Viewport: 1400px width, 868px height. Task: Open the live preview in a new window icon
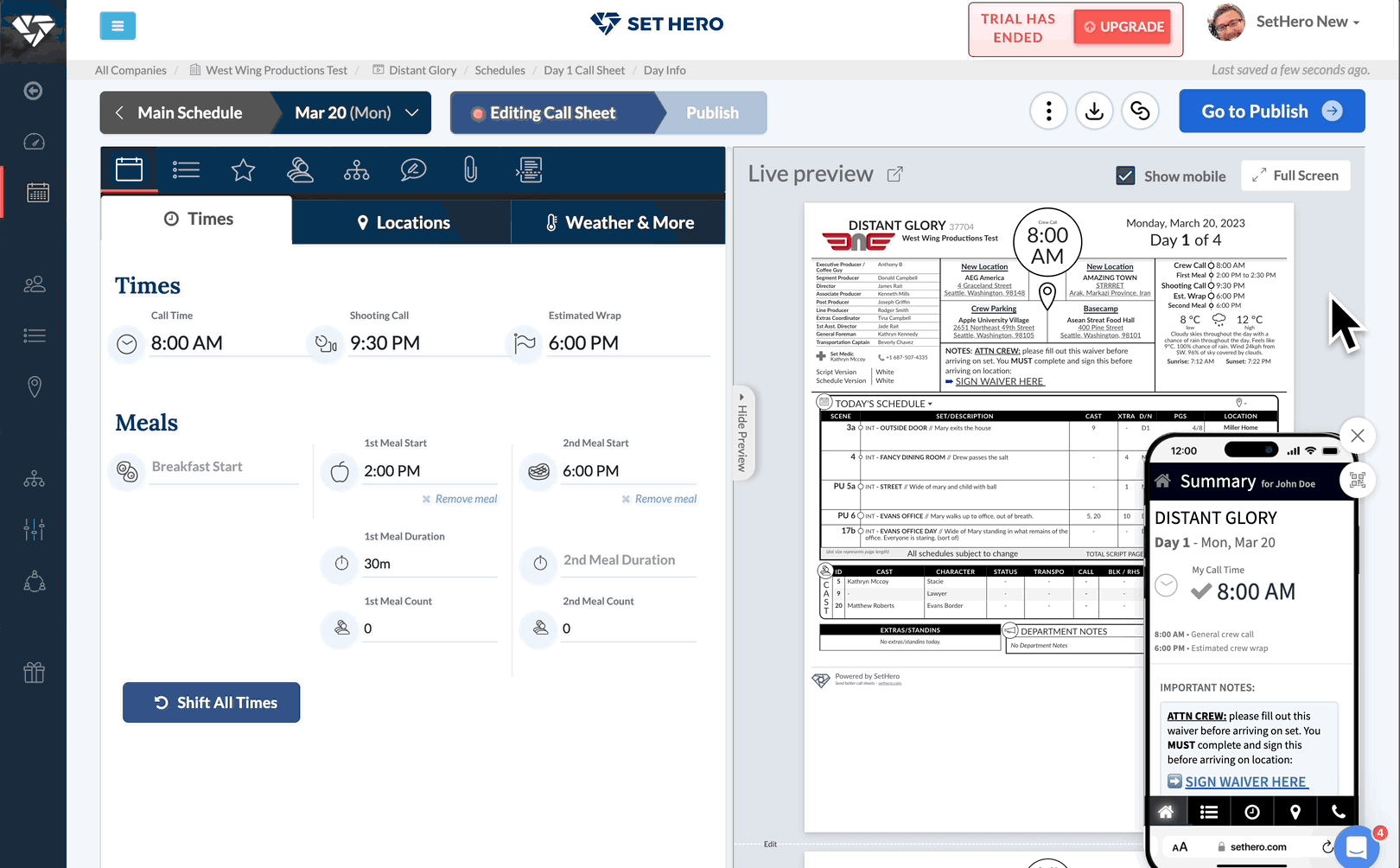coord(895,175)
